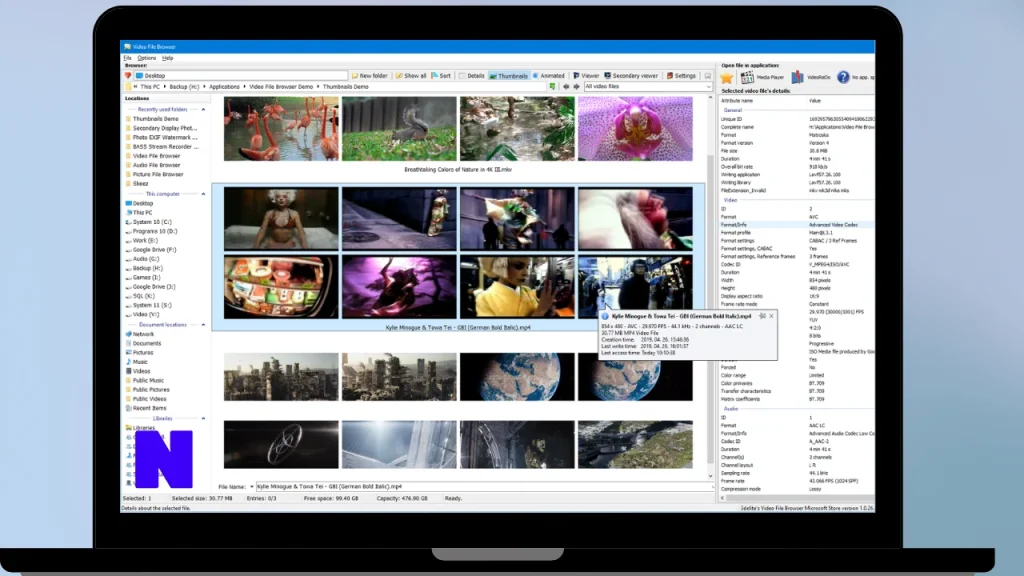Open the Secondary viewer
The height and width of the screenshot is (576, 1024).
coord(631,76)
